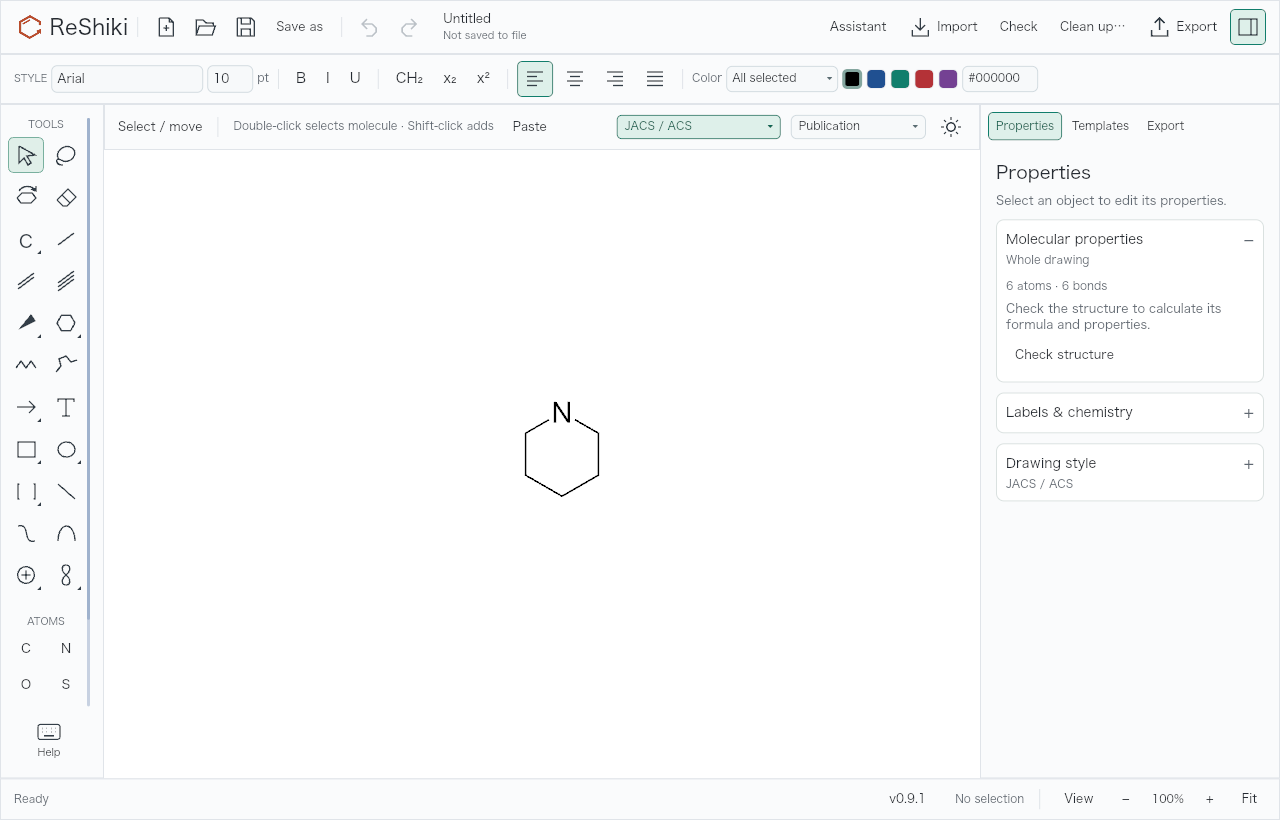The width and height of the screenshot is (1280, 820).
Task: Toggle the right side panel
Action: click(1248, 27)
